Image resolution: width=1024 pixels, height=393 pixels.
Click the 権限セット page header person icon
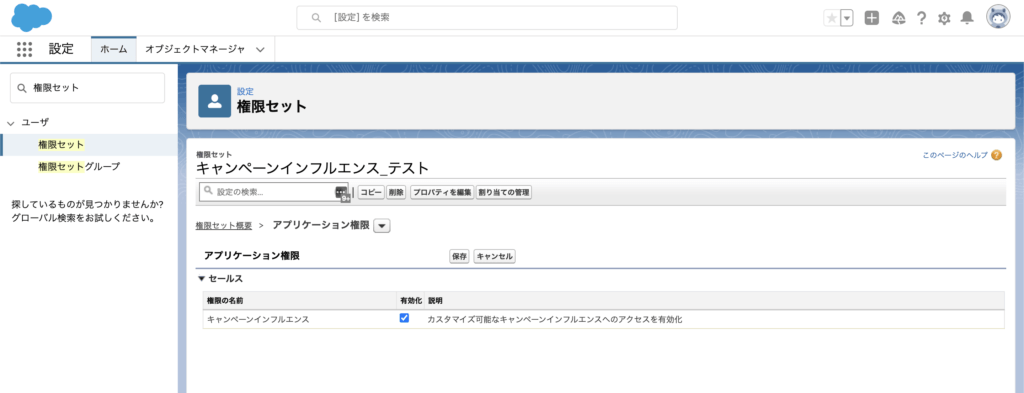coord(215,101)
